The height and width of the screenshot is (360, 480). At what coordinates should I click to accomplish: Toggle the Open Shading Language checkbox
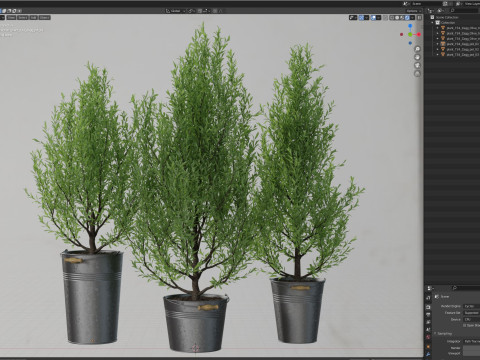[464, 325]
